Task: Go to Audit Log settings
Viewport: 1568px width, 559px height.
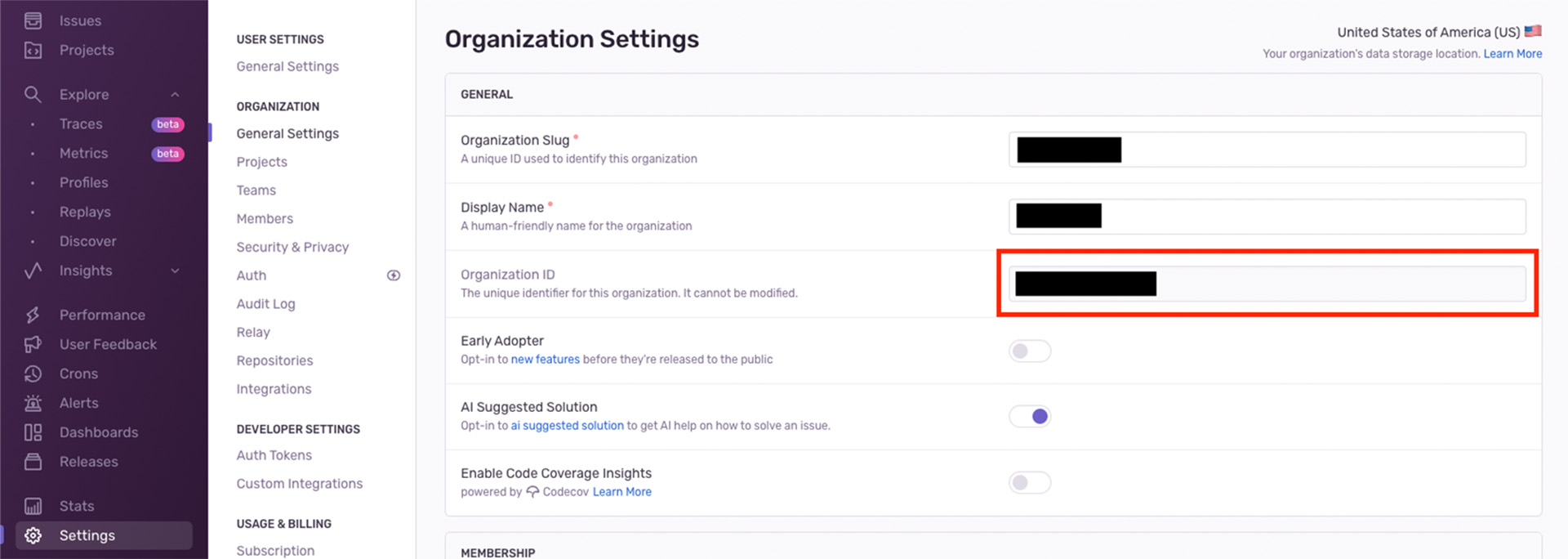Action: (265, 304)
